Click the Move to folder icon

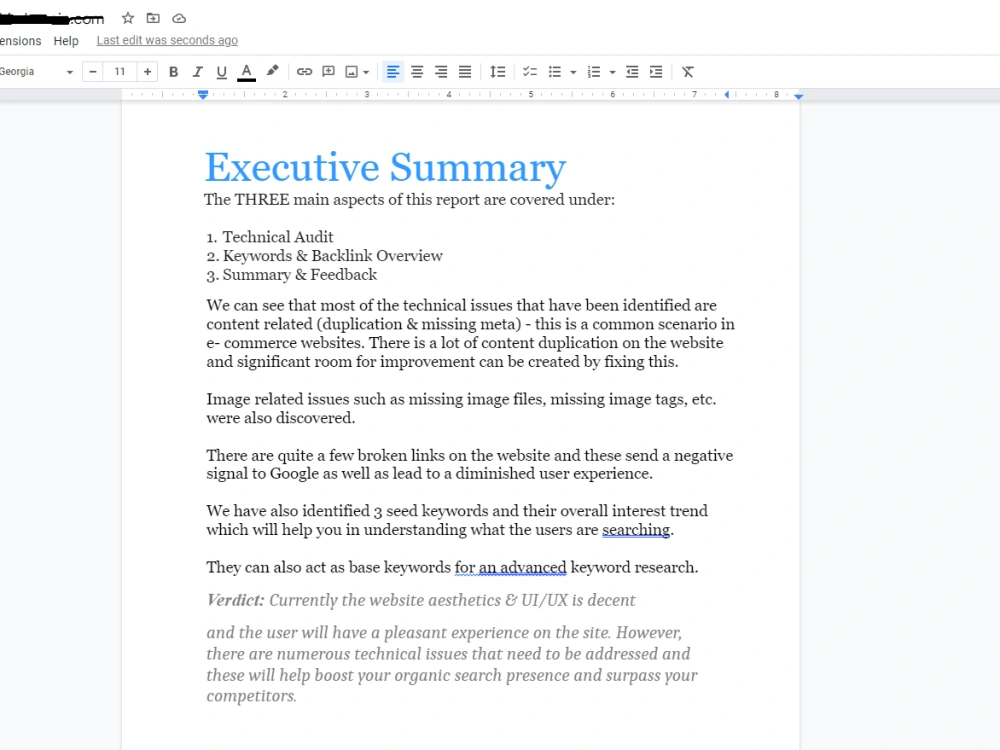[x=153, y=18]
